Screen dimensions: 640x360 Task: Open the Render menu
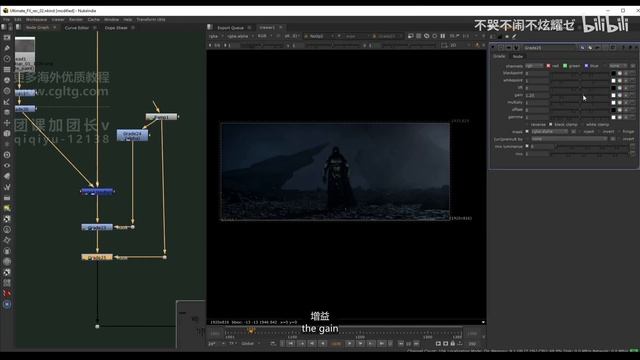tap(76, 20)
